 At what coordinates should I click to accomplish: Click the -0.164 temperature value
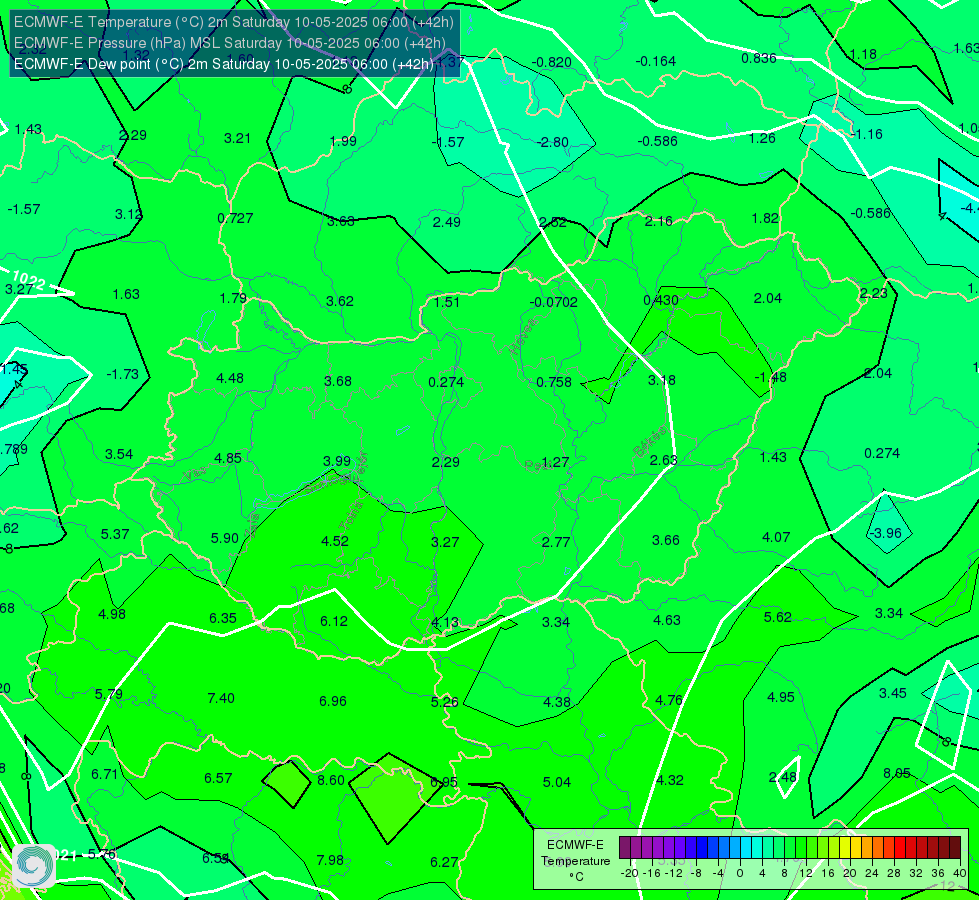656,61
